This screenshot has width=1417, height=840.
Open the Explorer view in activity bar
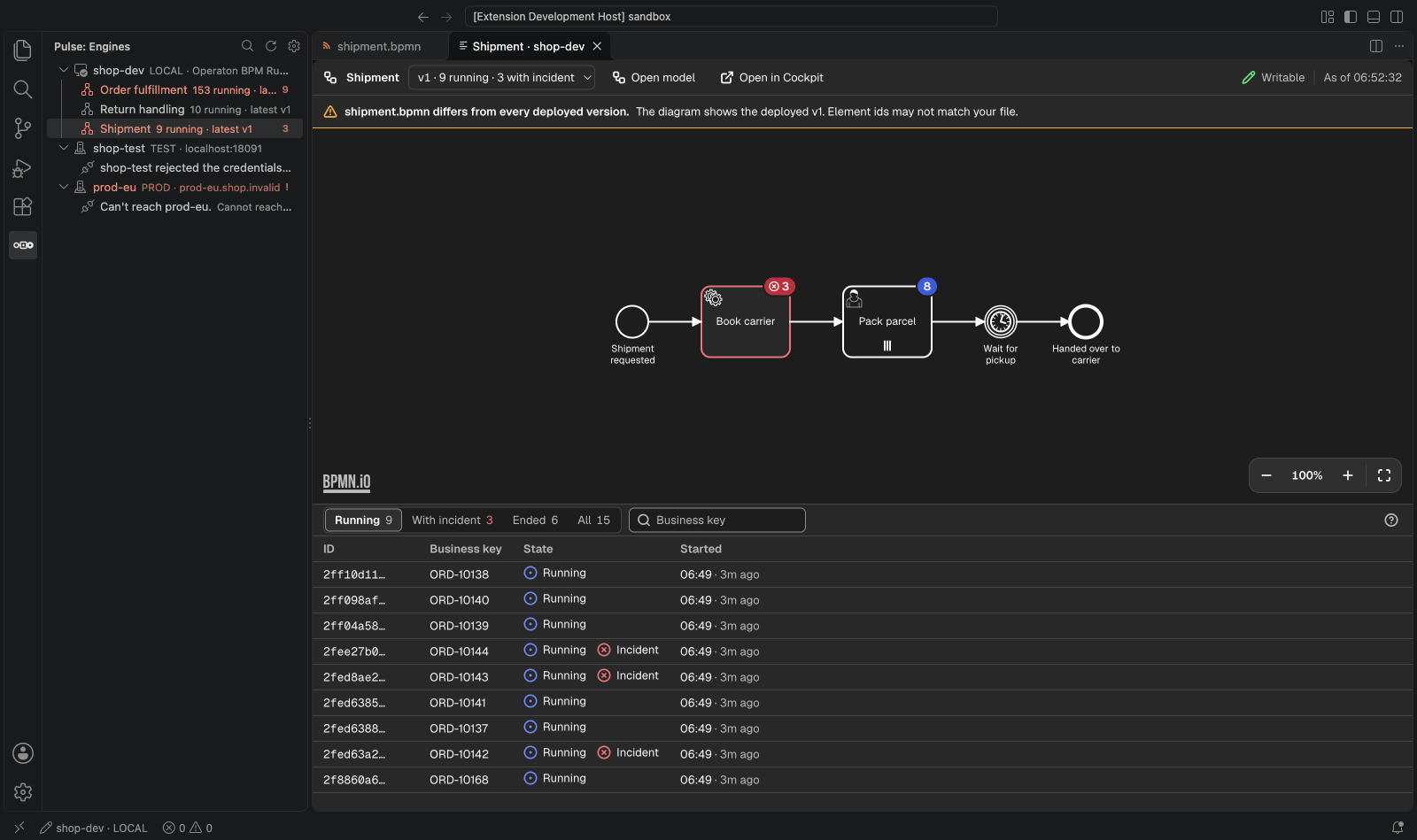pos(23,50)
